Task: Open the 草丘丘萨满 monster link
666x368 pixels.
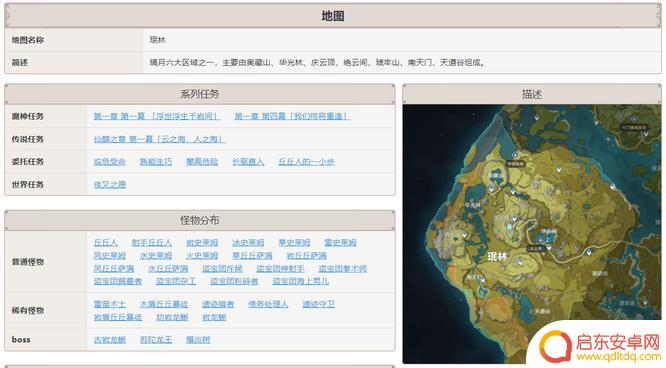Action: 252,255
